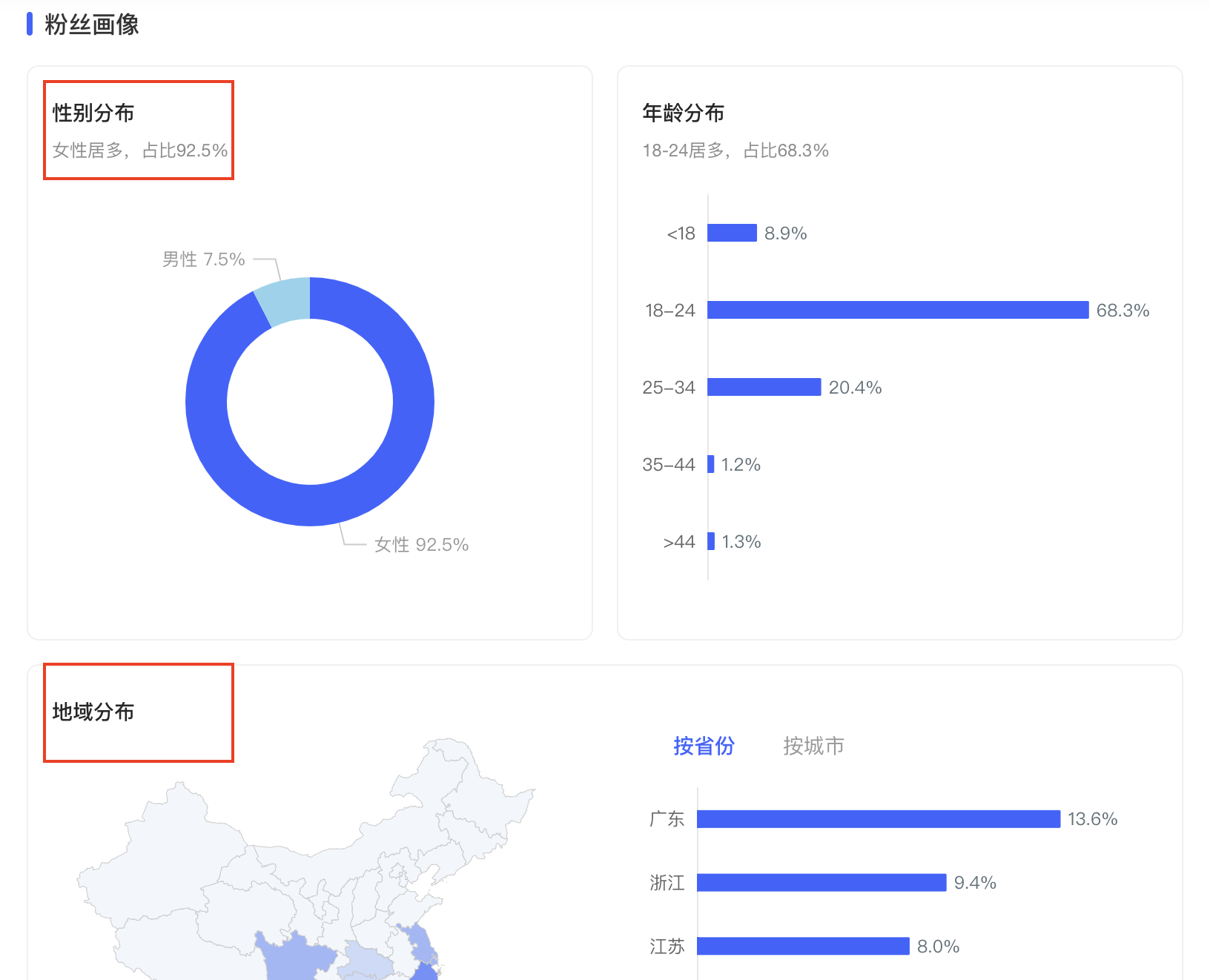The height and width of the screenshot is (980, 1210).
Task: Select the 江苏 province bar
Action: (802, 946)
